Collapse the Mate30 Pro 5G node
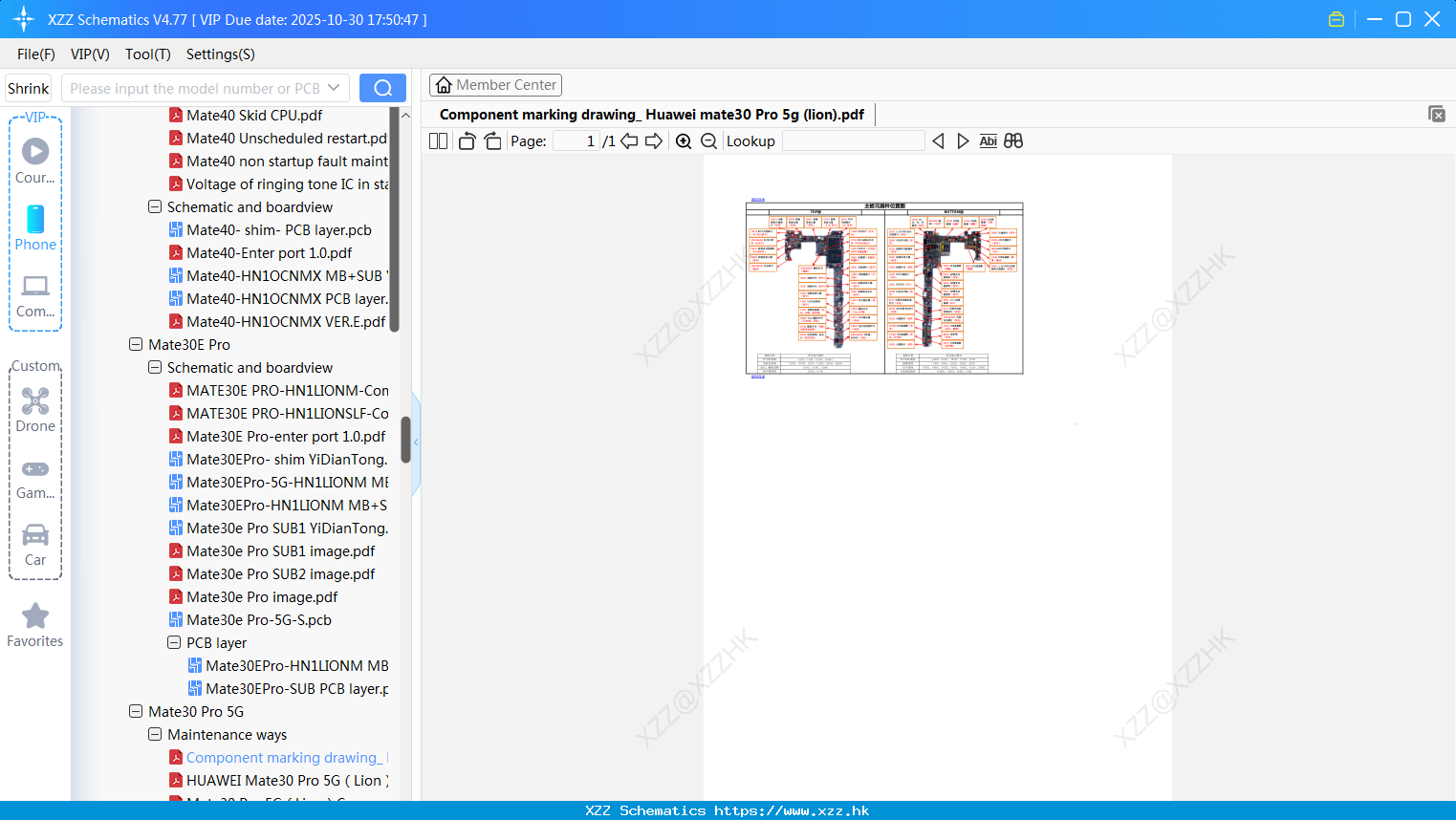Screen dimensions: 1456x820 (136, 711)
